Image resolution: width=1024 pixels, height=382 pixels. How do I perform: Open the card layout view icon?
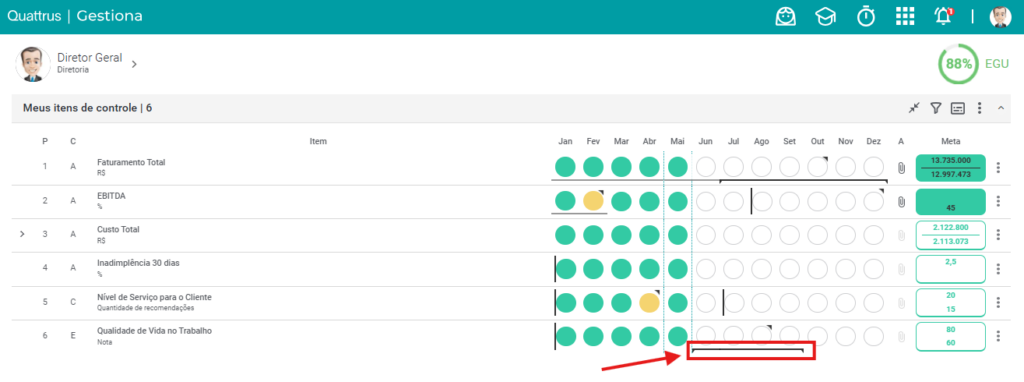click(x=957, y=108)
